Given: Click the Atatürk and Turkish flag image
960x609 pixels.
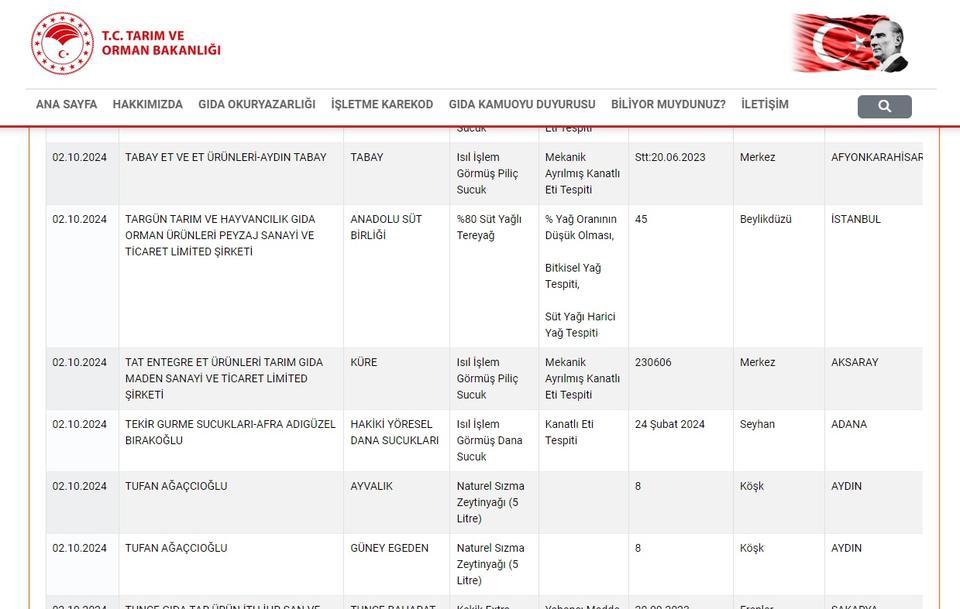Looking at the screenshot, I should pyautogui.click(x=850, y=43).
